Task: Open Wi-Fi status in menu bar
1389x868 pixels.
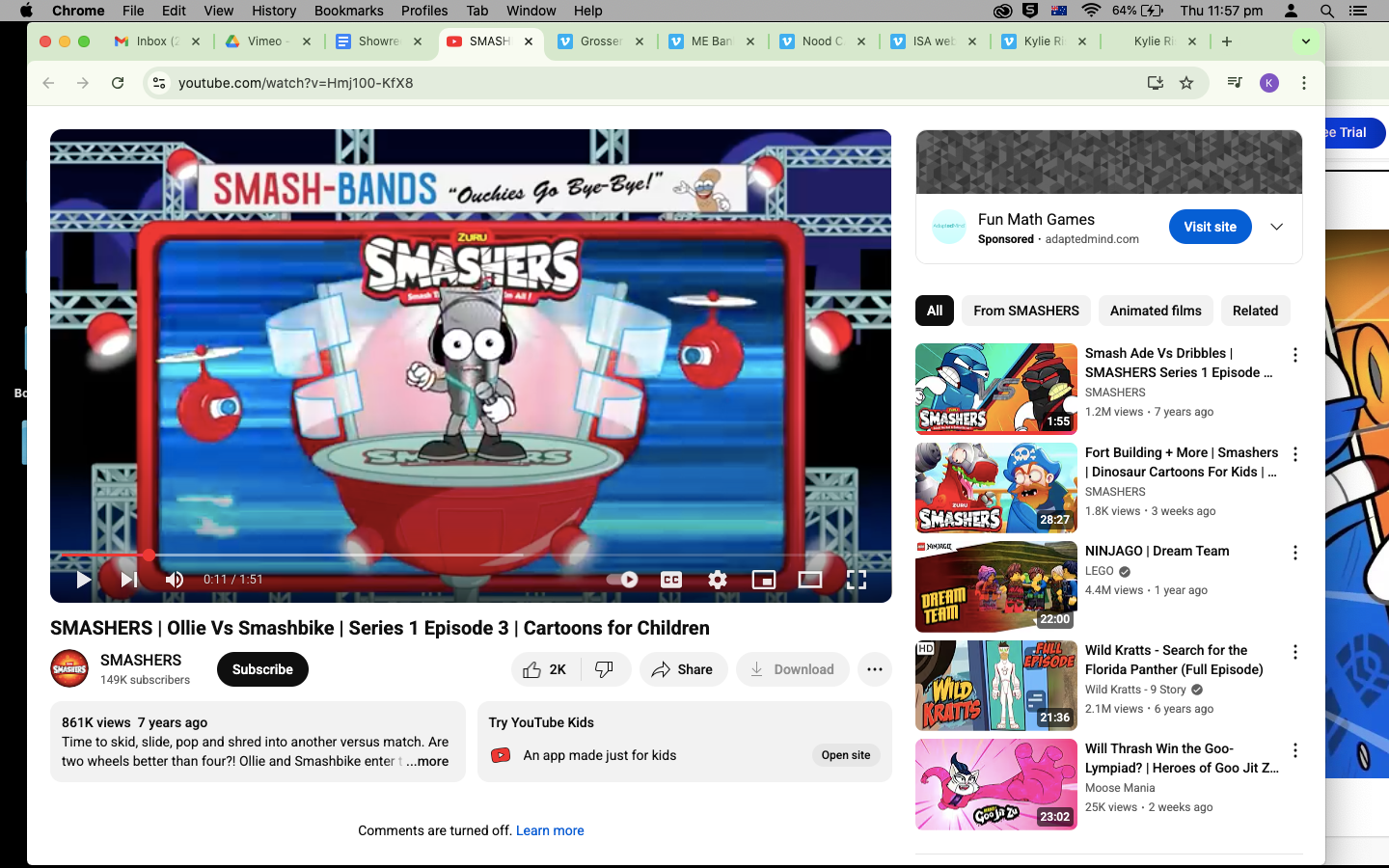Action: 1091,11
